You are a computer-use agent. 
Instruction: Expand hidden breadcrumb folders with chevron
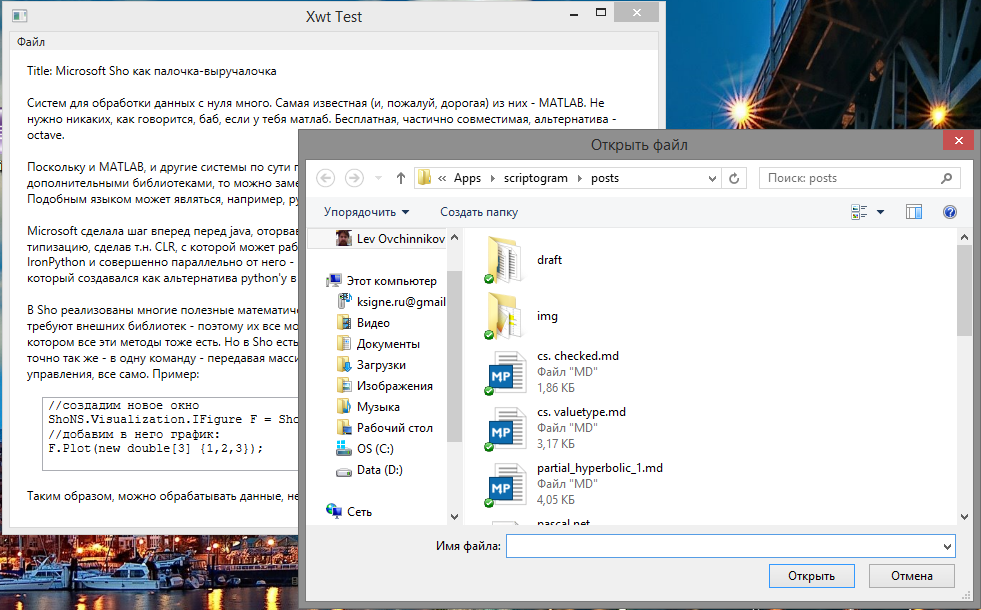tap(442, 177)
